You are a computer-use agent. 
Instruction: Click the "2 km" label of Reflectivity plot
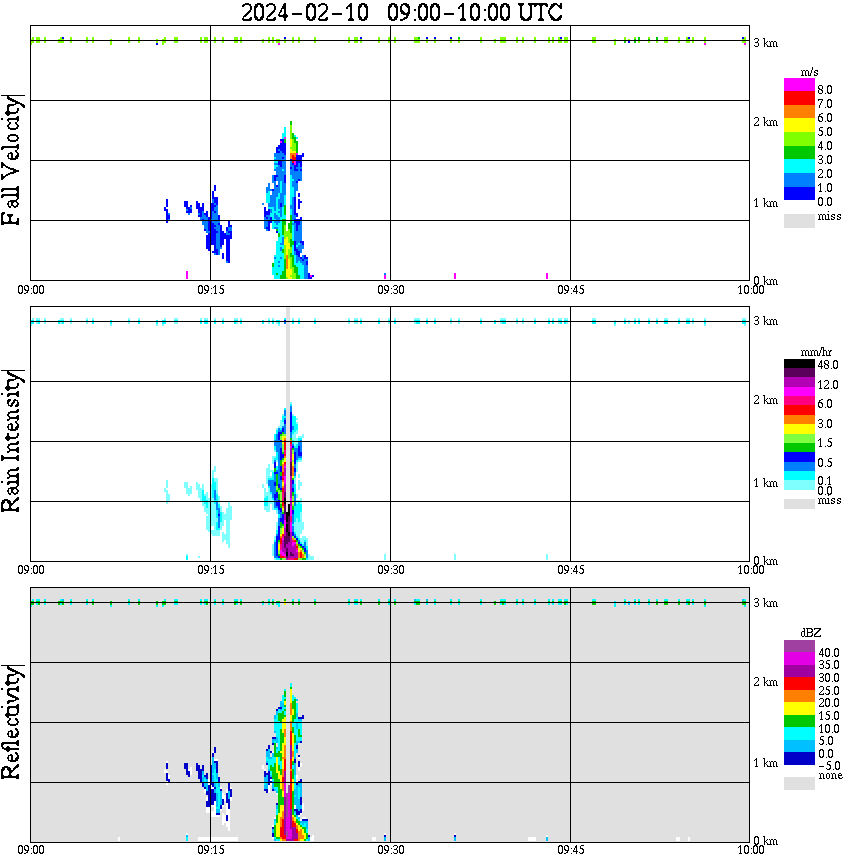(x=765, y=682)
